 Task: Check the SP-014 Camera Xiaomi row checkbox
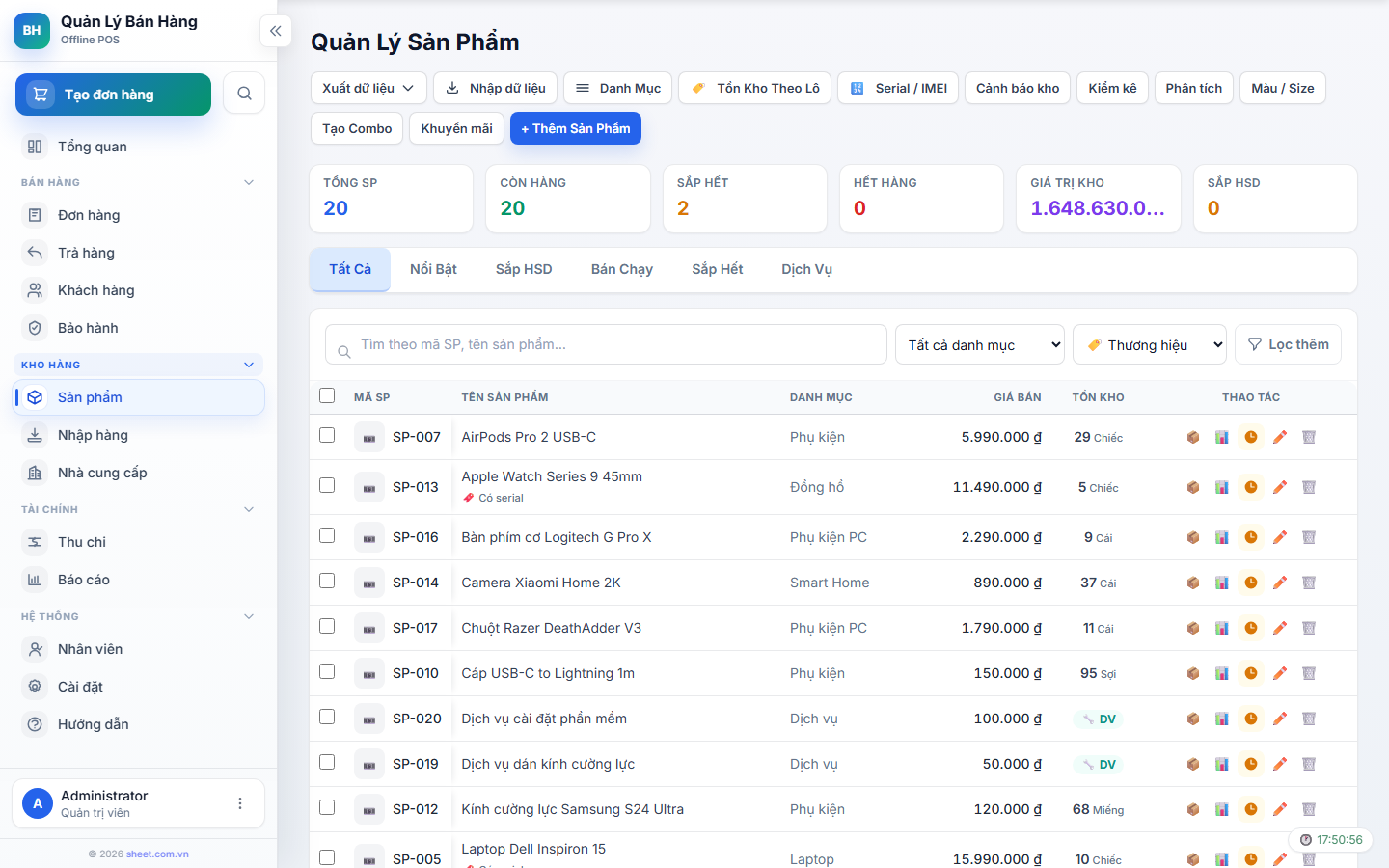(327, 581)
